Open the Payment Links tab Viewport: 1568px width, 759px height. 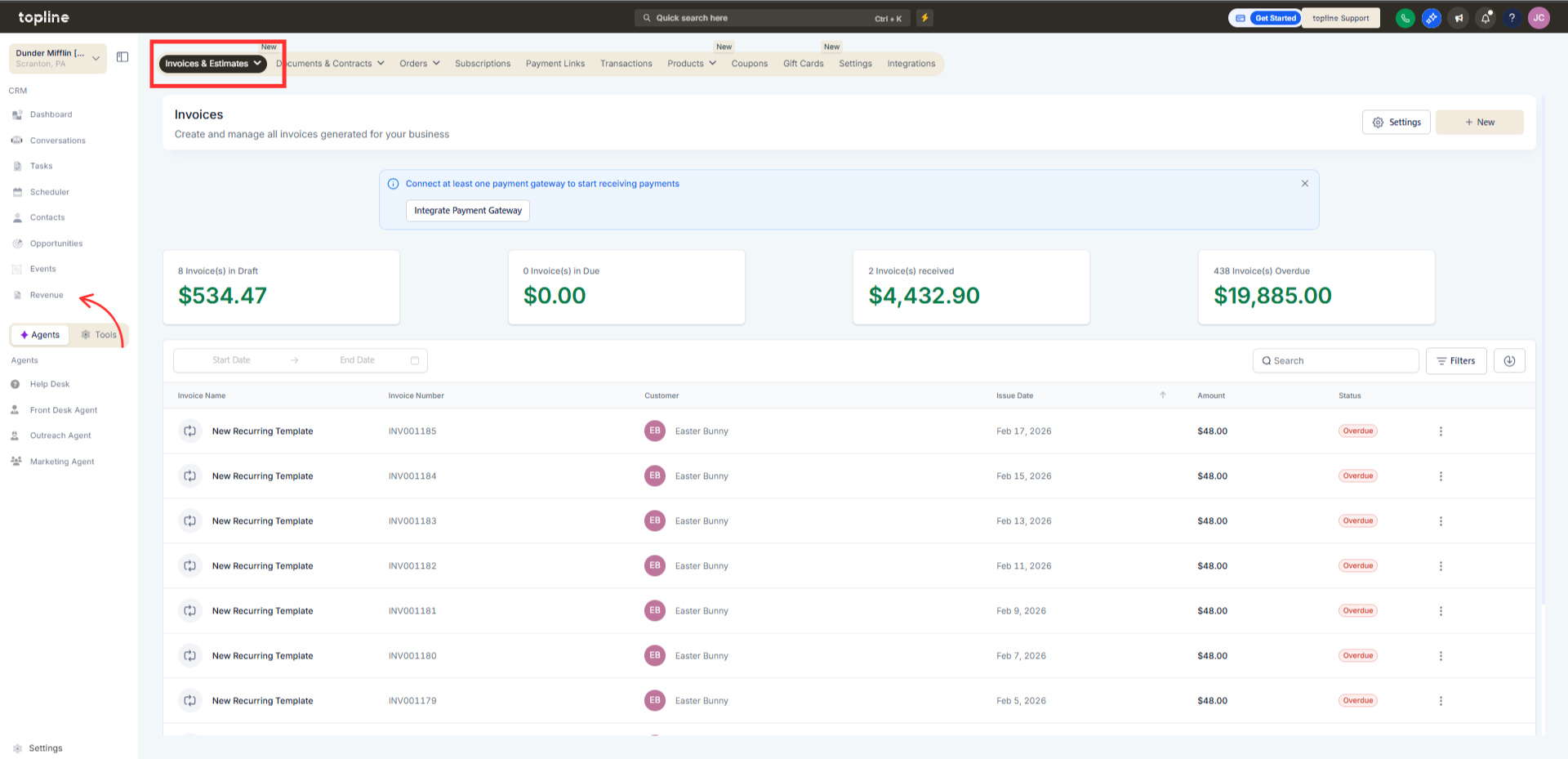[555, 64]
